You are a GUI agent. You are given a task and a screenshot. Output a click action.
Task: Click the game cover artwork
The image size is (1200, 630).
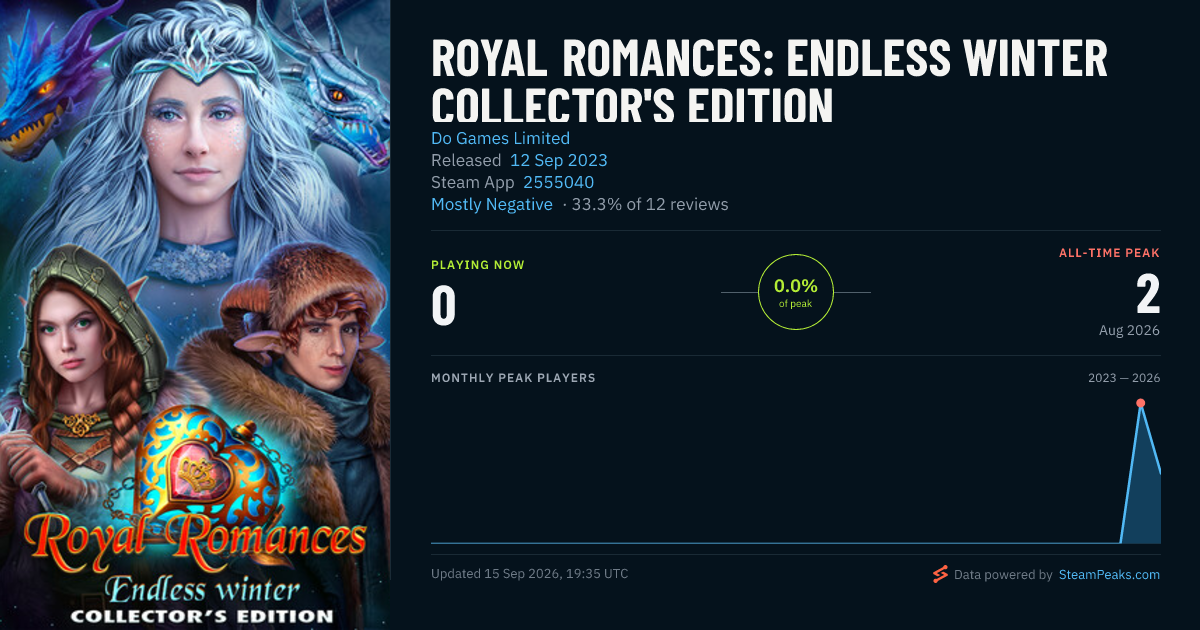[x=195, y=315]
